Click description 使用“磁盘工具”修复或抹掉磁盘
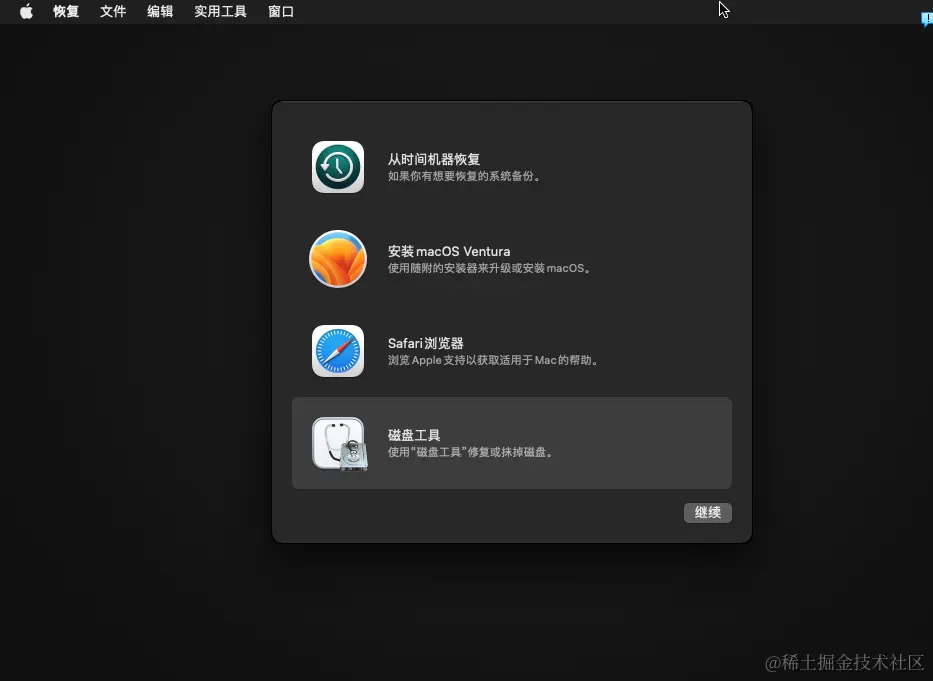This screenshot has width=933, height=681. click(471, 452)
